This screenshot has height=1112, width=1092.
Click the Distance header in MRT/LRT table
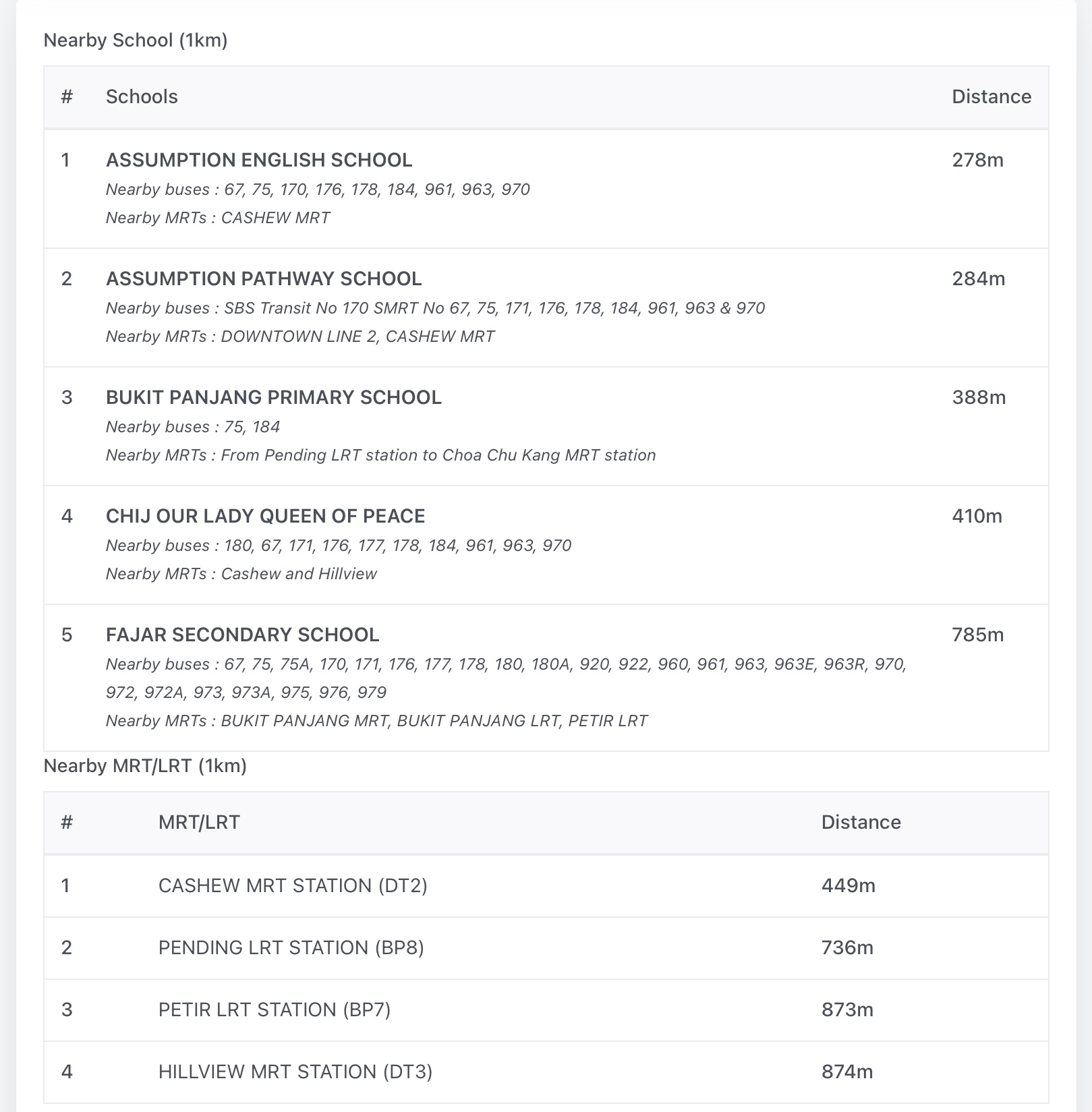(861, 823)
